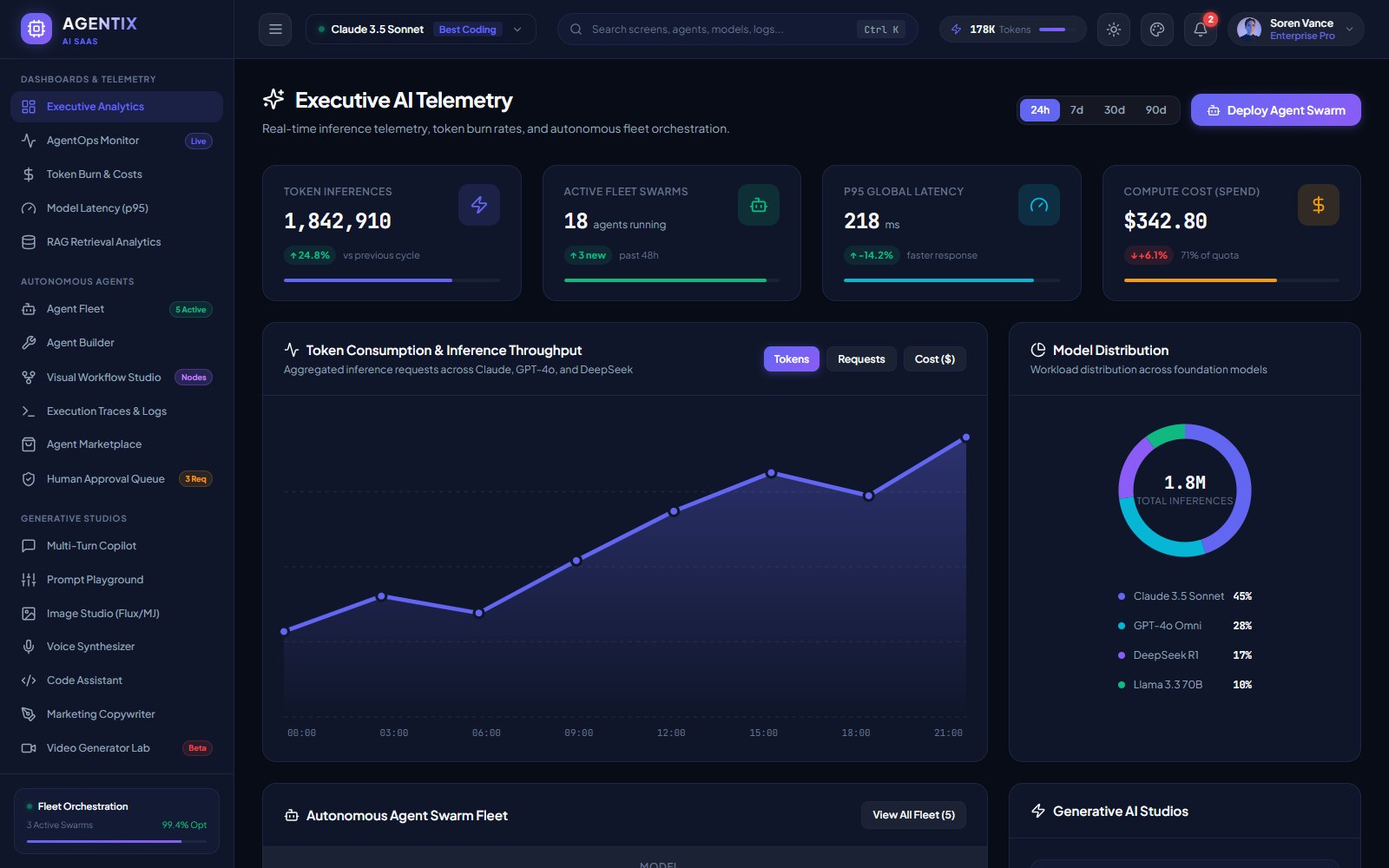The image size is (1389, 868).
Task: Click the robot icon on Active Fleet Swarms card
Action: pyautogui.click(x=759, y=205)
